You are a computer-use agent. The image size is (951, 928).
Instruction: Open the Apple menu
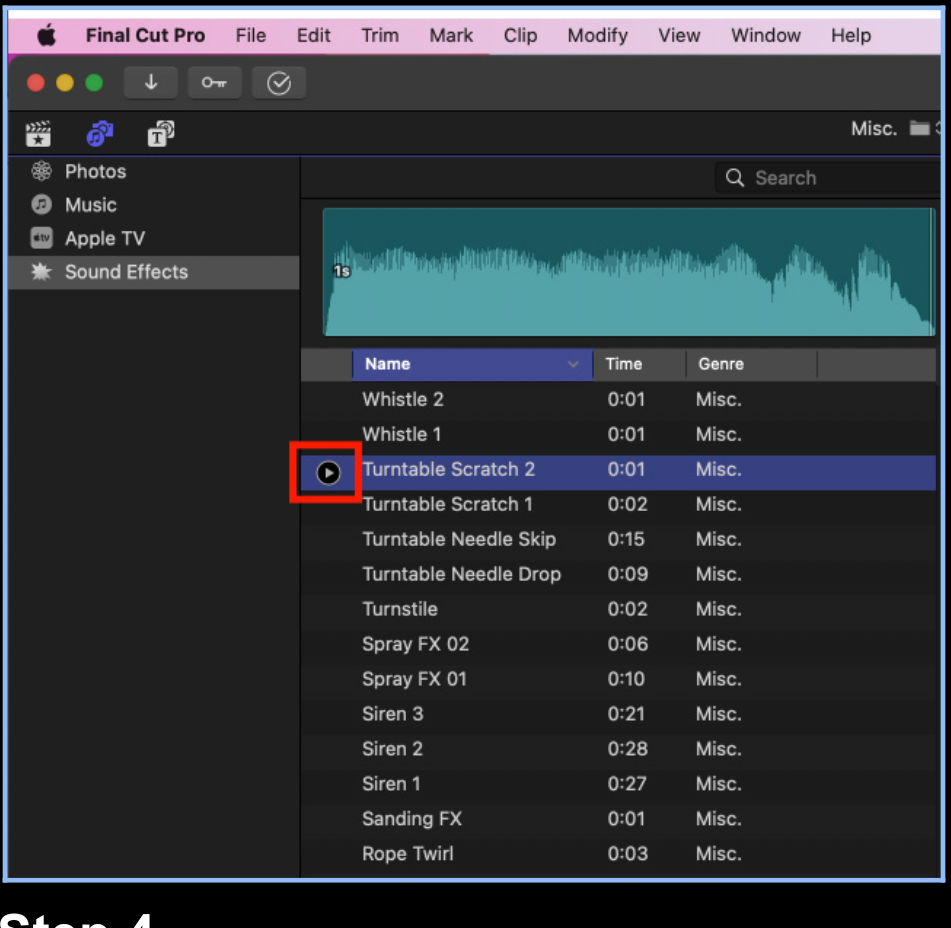(46, 35)
